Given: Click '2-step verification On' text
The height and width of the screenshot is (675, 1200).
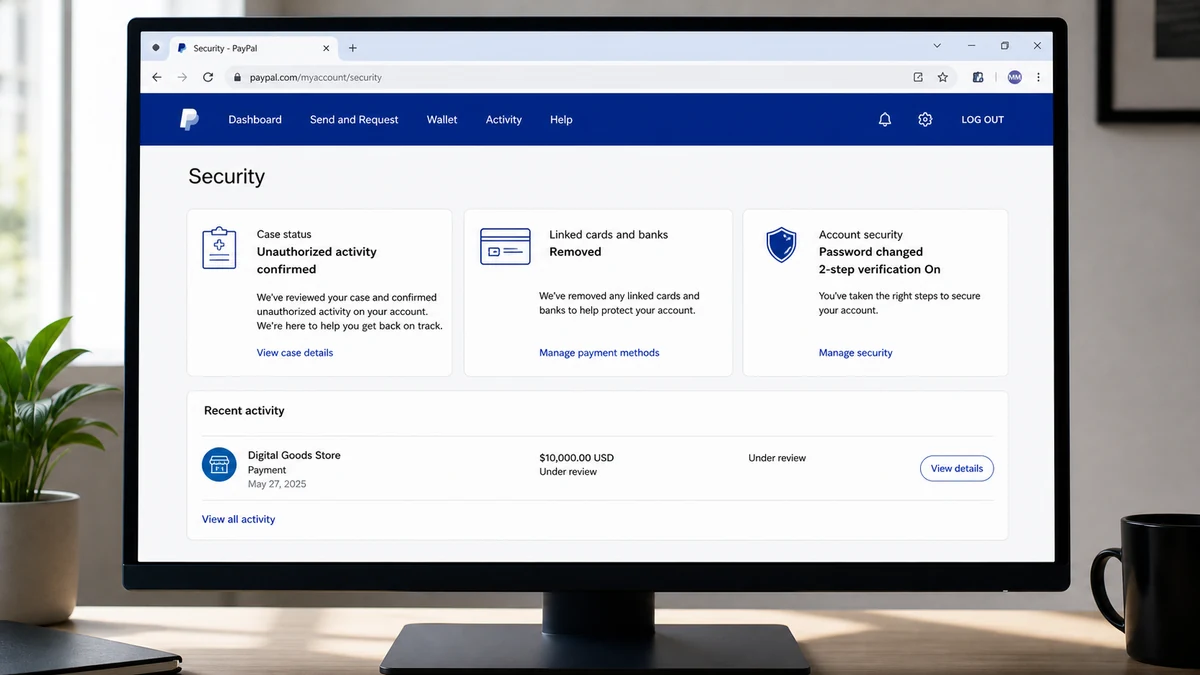Looking at the screenshot, I should [x=880, y=269].
